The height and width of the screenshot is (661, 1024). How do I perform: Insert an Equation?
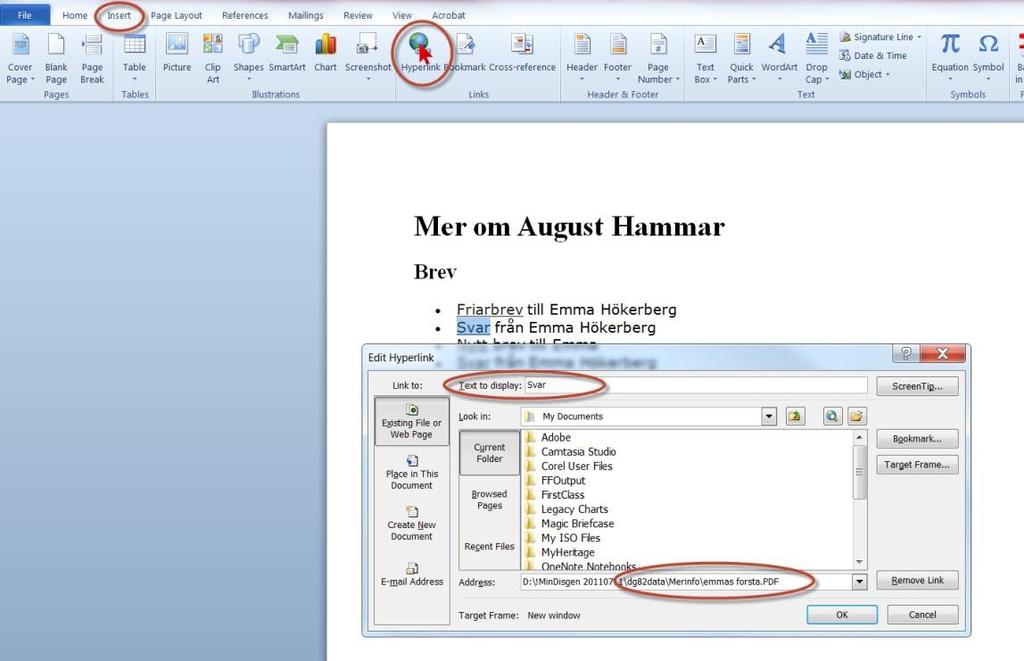point(950,56)
